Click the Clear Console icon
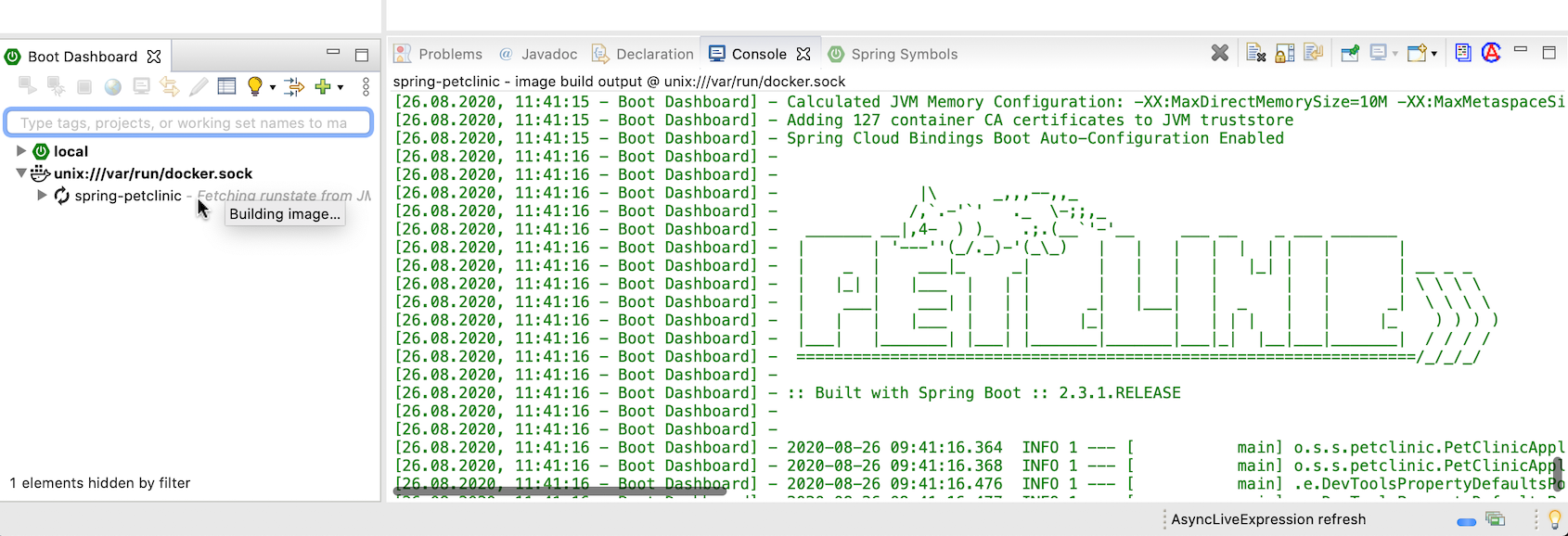Viewport: 1568px width, 536px height. [1255, 54]
